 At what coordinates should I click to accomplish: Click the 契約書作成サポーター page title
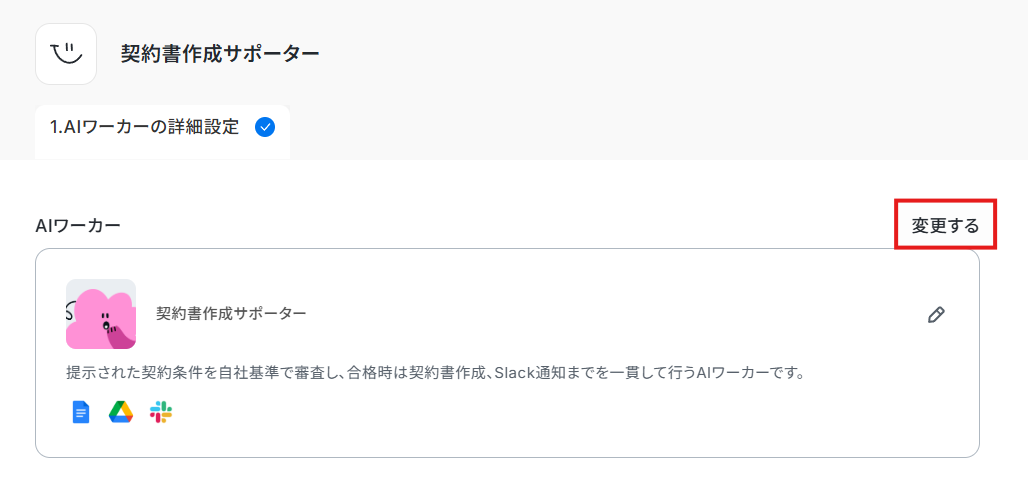220,54
